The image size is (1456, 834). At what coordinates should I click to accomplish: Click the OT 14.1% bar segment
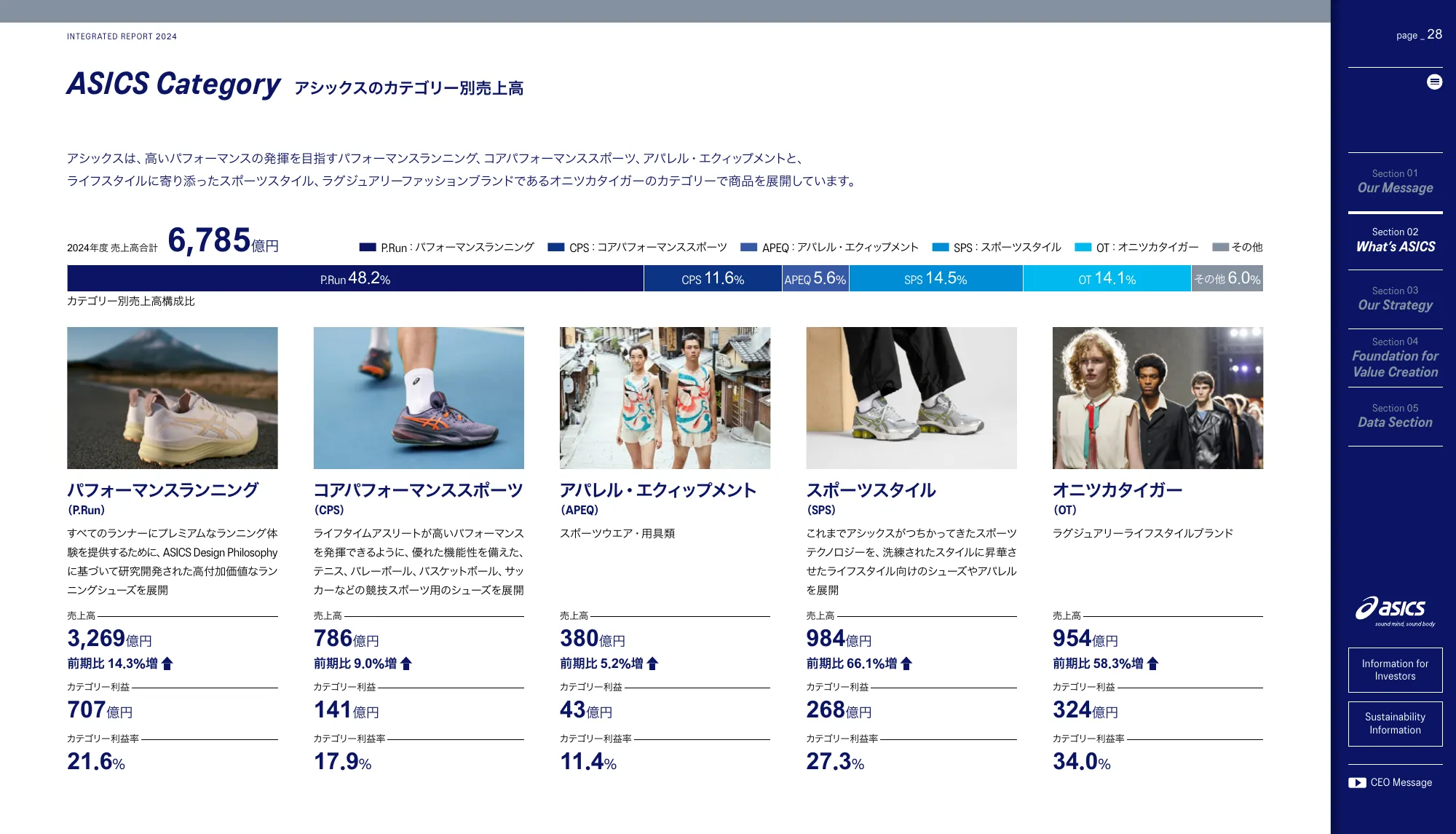point(1107,278)
